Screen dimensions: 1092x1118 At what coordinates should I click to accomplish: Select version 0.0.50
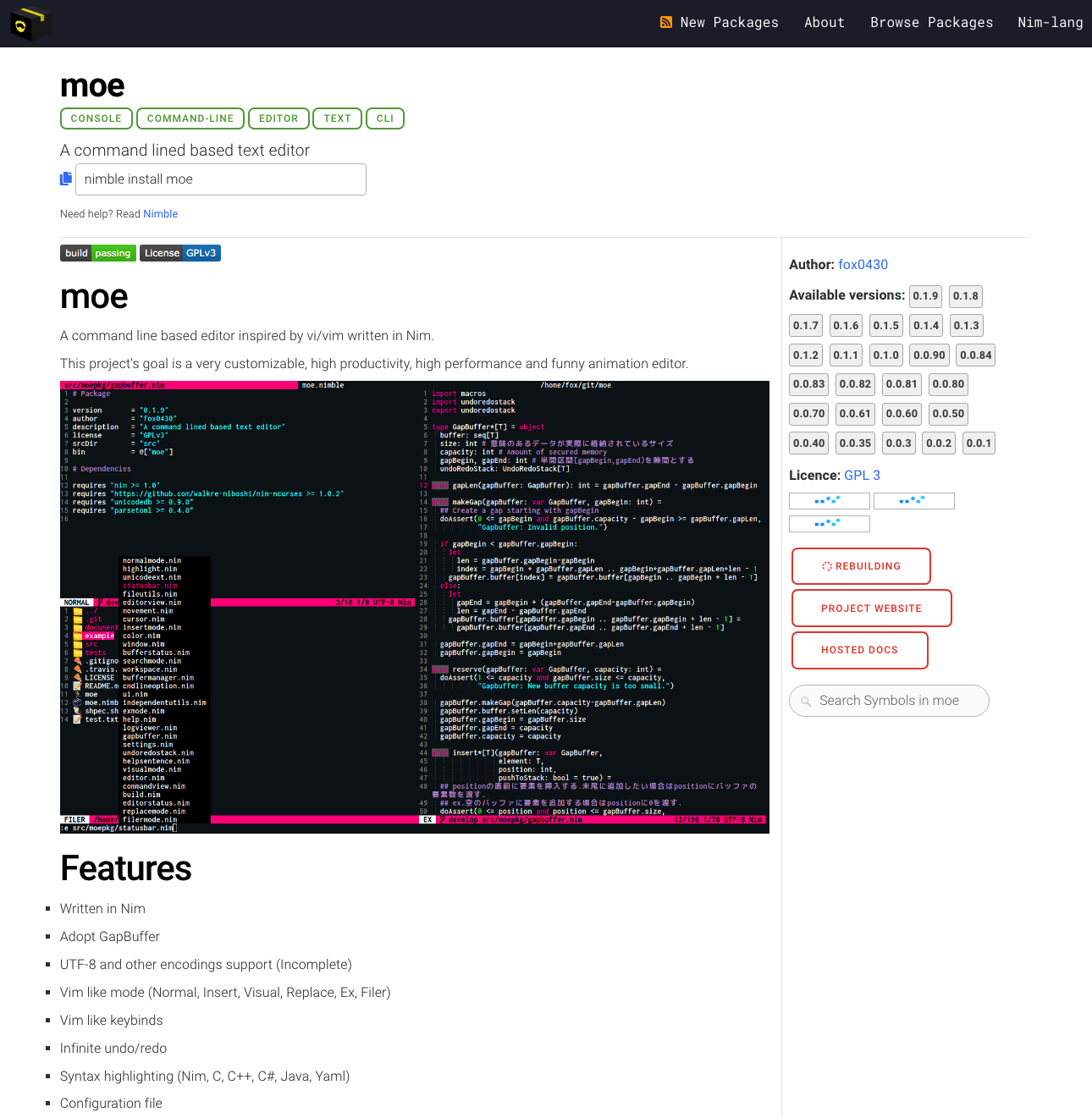pyautogui.click(x=949, y=414)
